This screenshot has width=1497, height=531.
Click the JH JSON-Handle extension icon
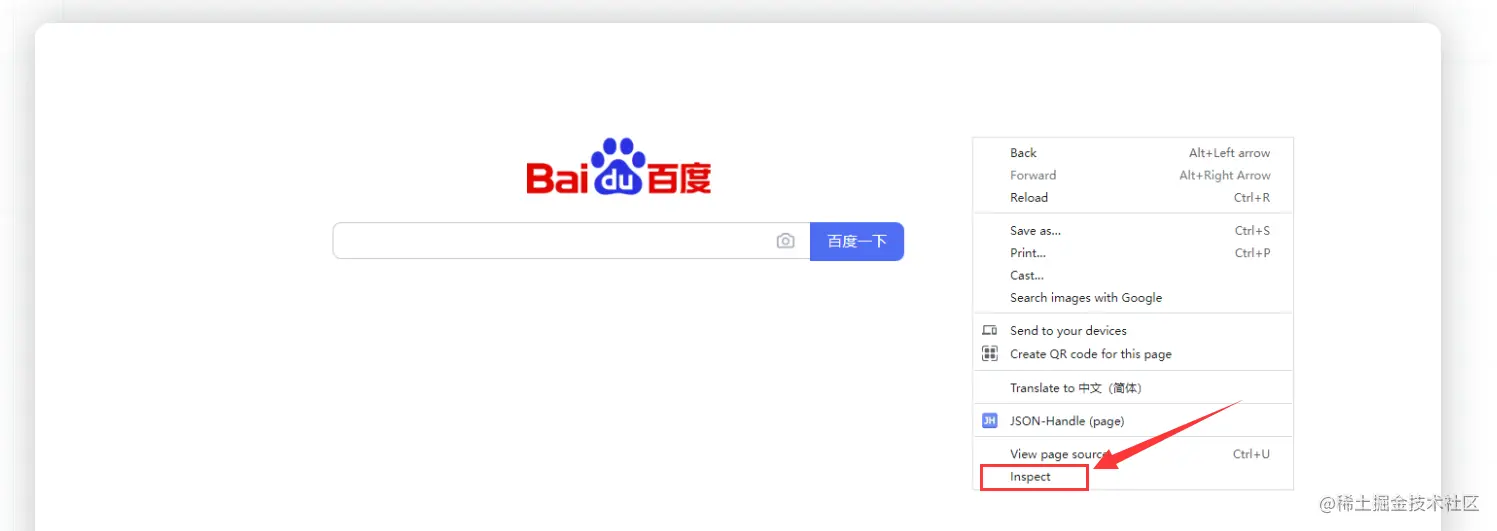989,421
